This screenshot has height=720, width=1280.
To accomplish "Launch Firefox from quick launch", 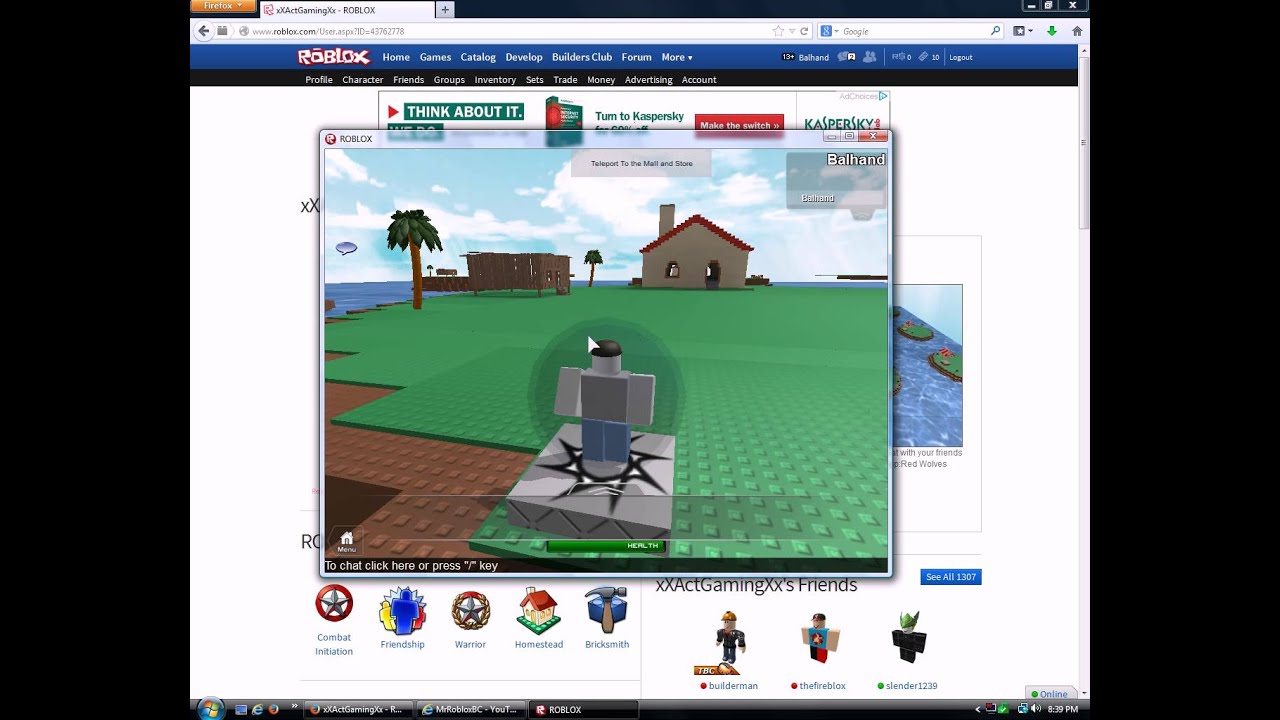I will [x=273, y=709].
